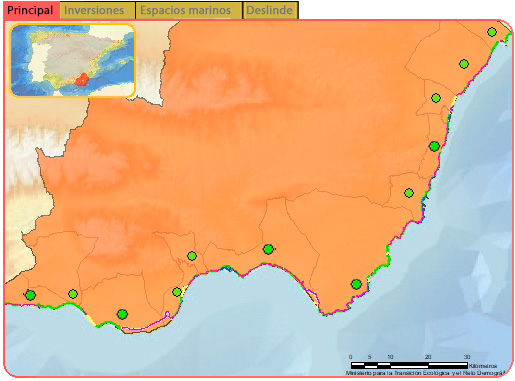Select the red highlighted province in inset map
This screenshot has width=515, height=381.
pyautogui.click(x=81, y=80)
